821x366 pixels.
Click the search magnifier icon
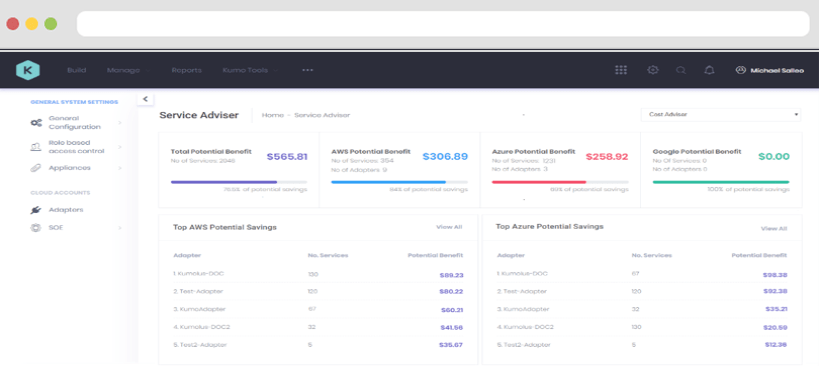coord(681,70)
